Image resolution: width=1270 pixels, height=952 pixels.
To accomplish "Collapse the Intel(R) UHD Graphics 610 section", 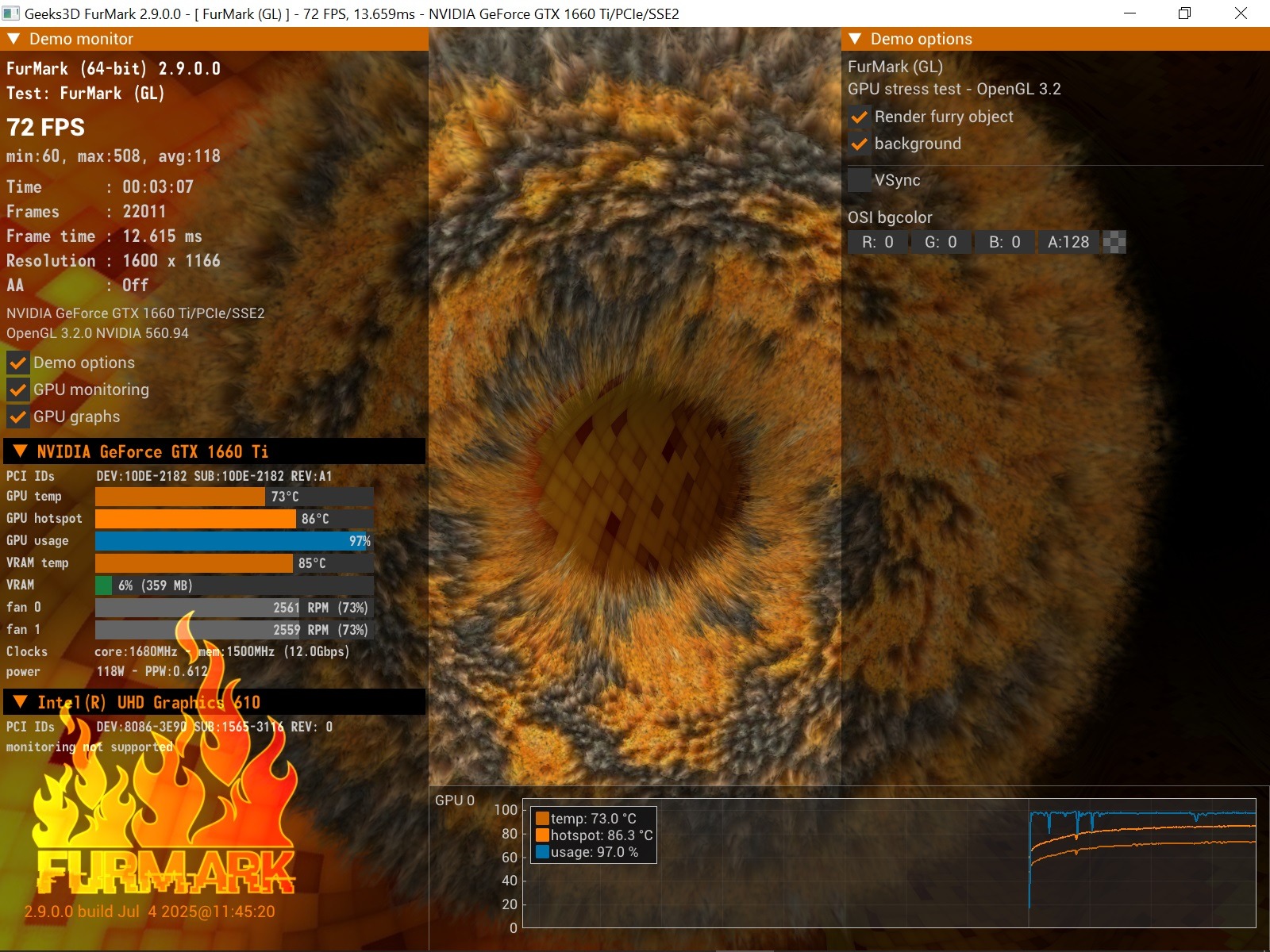I will point(20,702).
